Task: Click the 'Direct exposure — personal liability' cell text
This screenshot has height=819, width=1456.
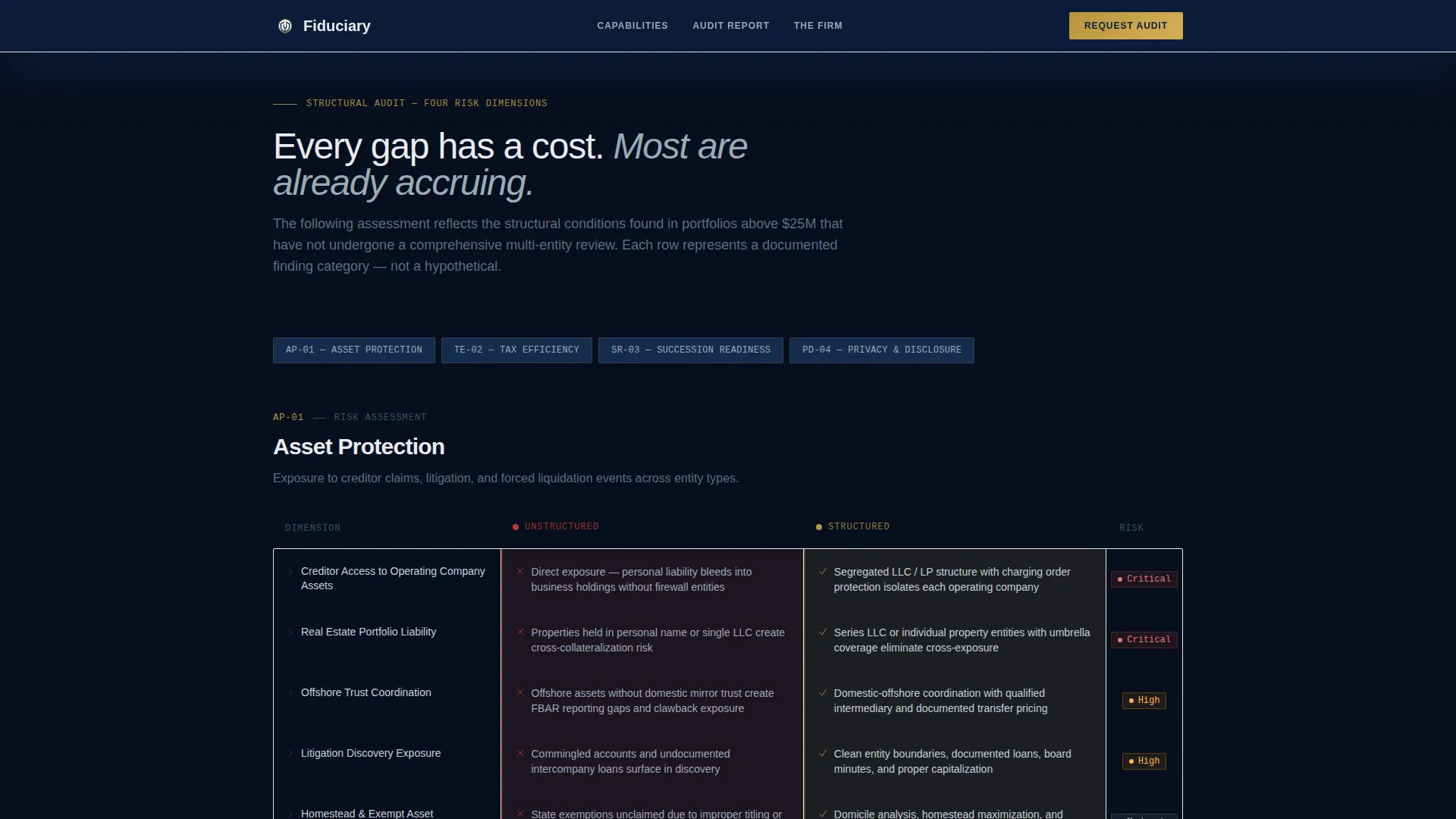Action: pos(642,579)
